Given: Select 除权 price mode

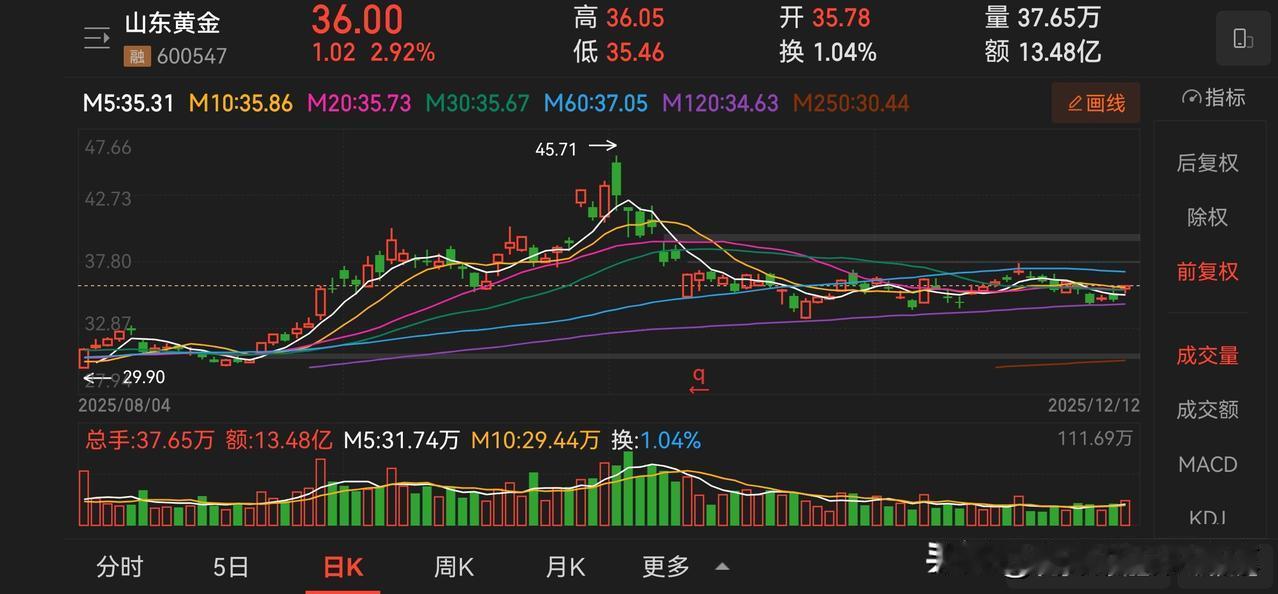Looking at the screenshot, I should 1207,217.
